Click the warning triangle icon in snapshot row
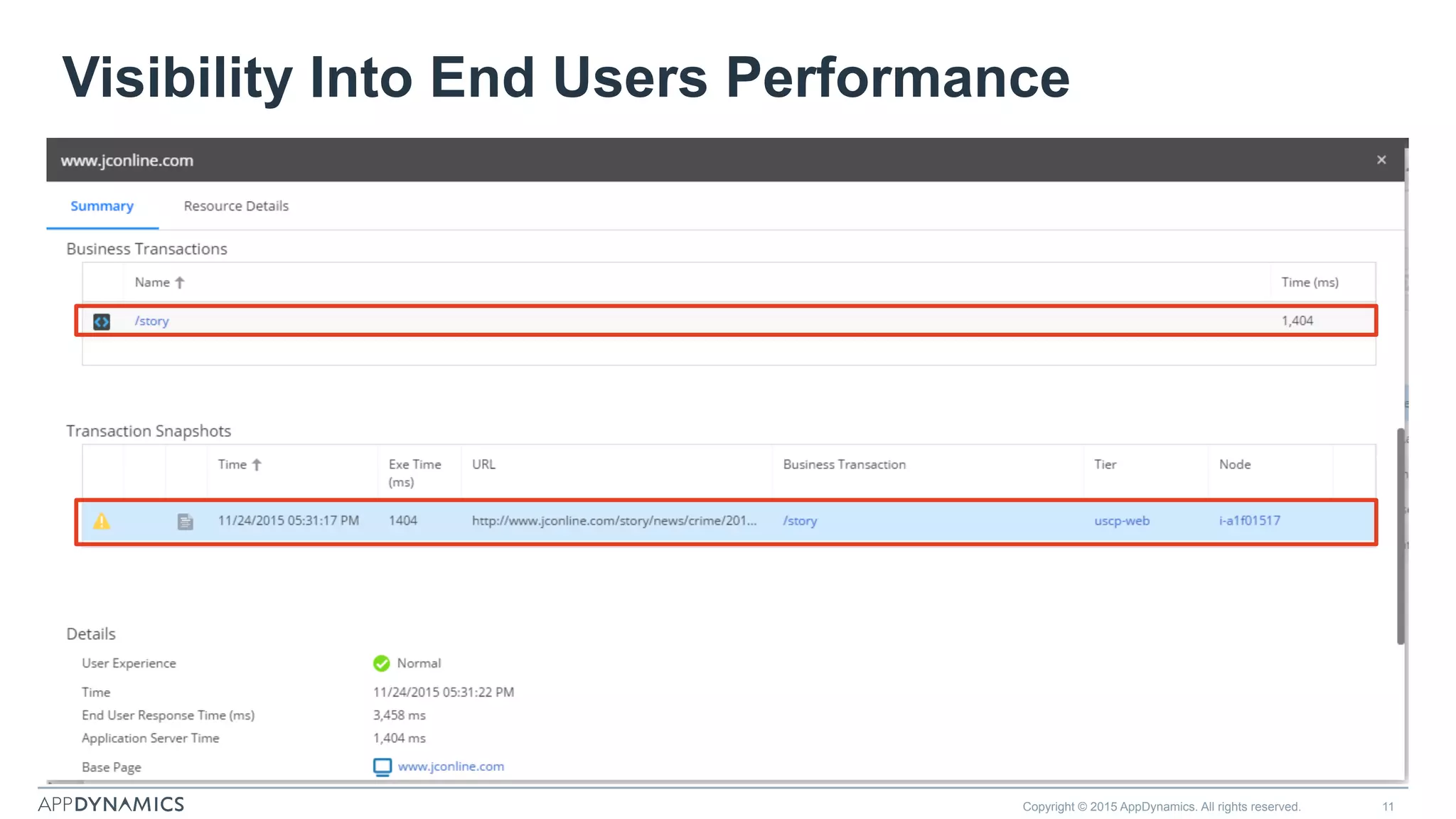The width and height of the screenshot is (1456, 819). tap(102, 521)
